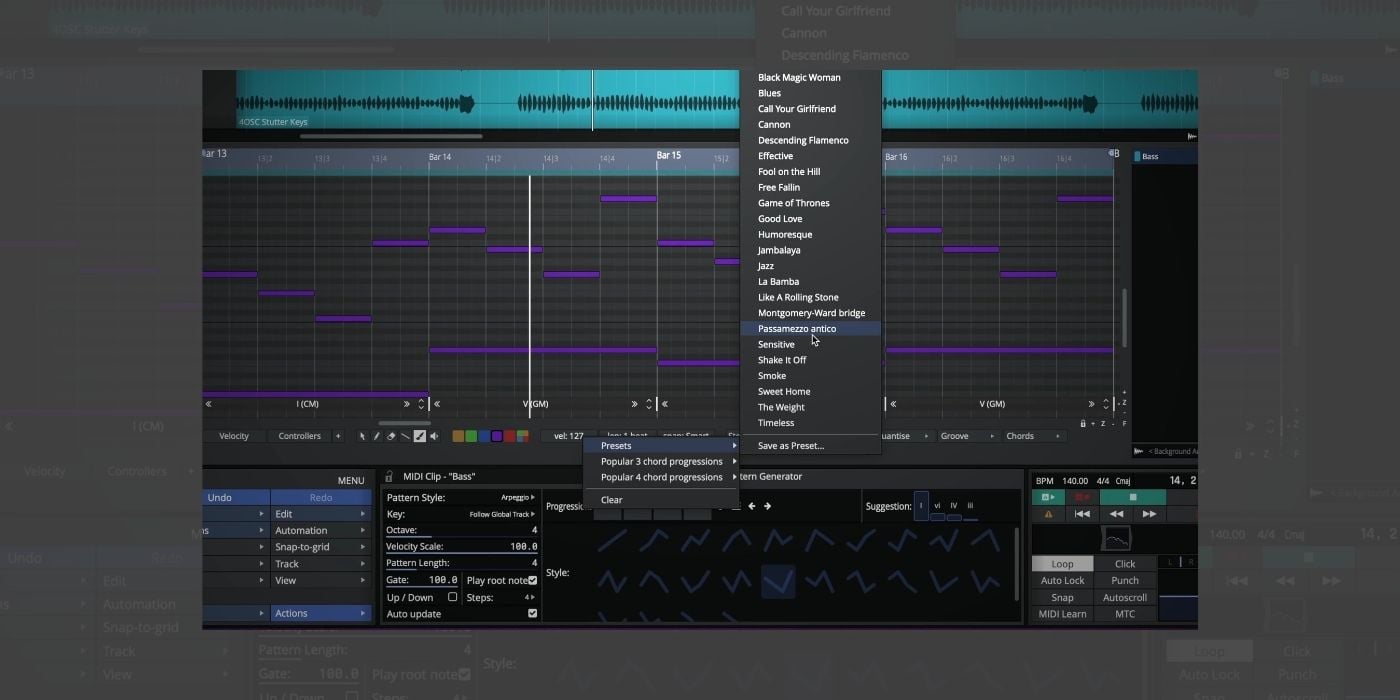Expand the Automation submenu
This screenshot has width=1400, height=700.
[320, 530]
